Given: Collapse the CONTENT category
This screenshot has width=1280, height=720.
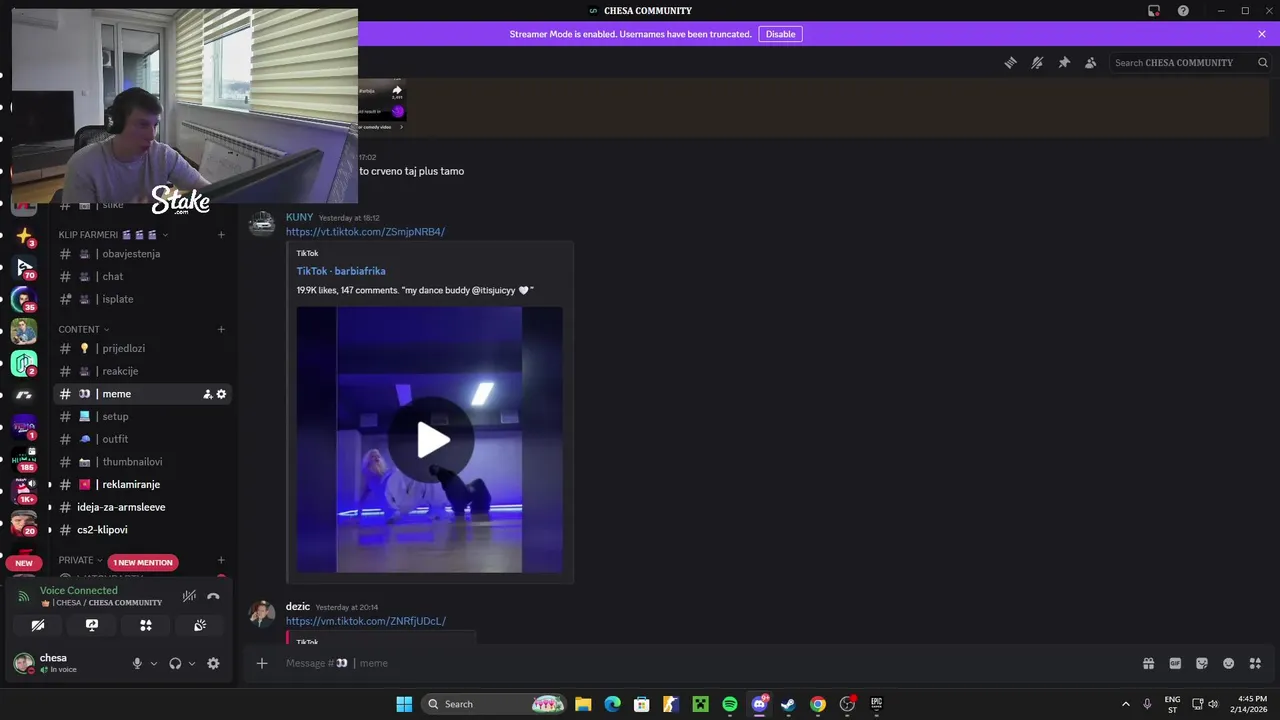Looking at the screenshot, I should [x=84, y=329].
